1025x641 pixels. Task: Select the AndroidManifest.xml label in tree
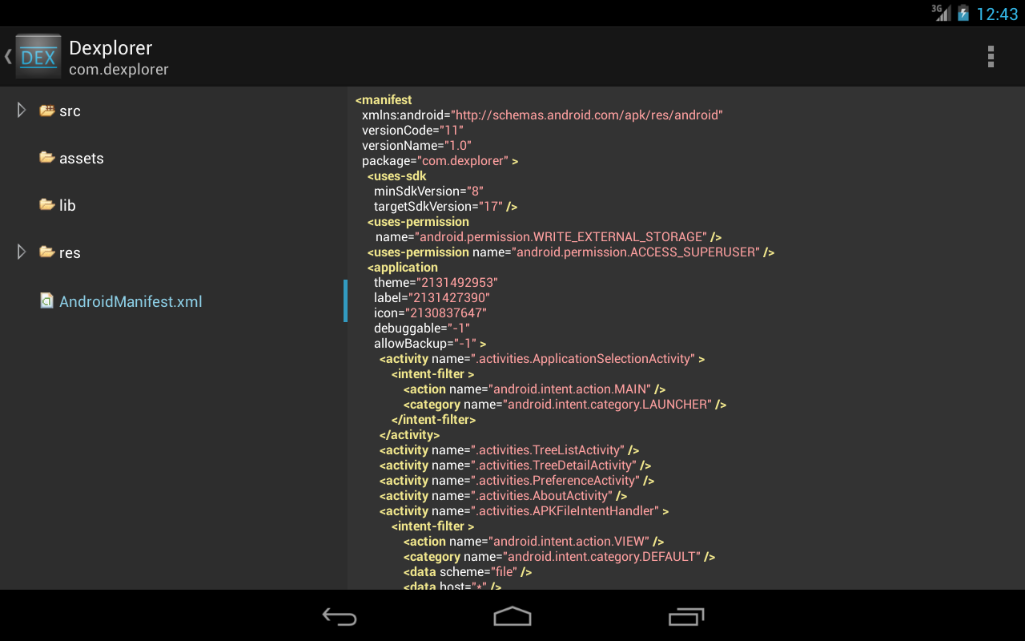pyautogui.click(x=130, y=301)
